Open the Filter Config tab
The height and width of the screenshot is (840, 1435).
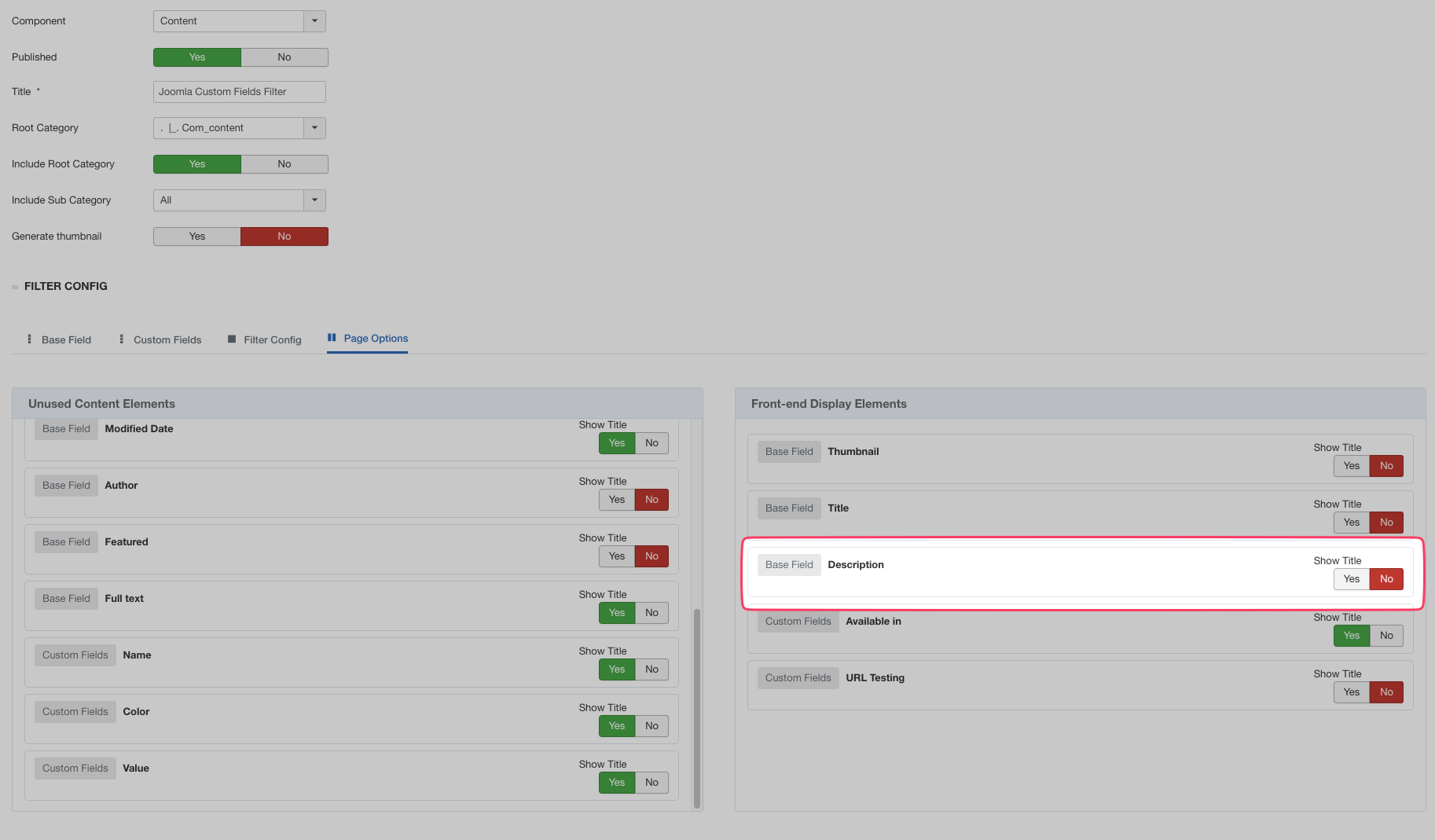click(x=272, y=340)
